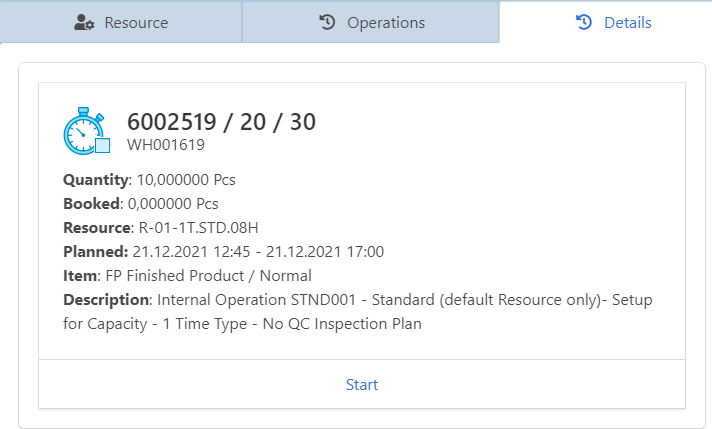Click the WH001619 subtitle text
712x429 pixels.
tap(166, 145)
